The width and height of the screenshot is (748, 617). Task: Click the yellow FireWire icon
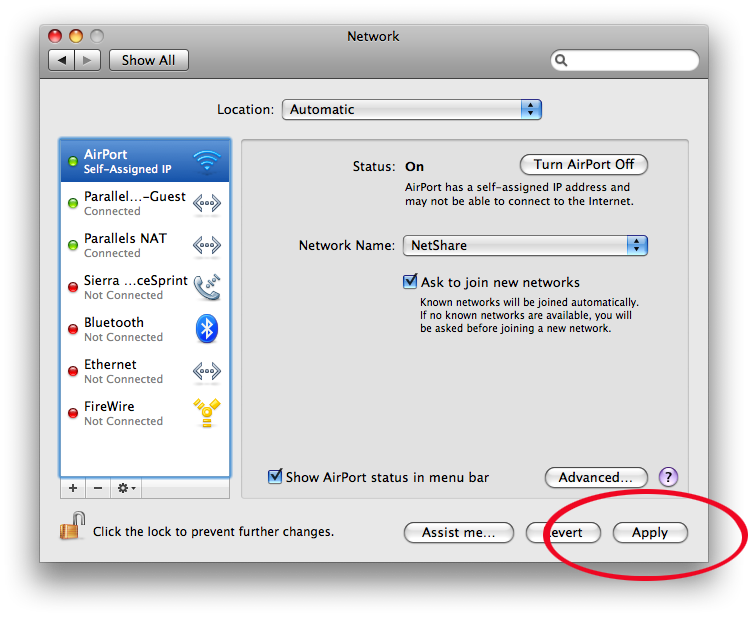point(207,413)
